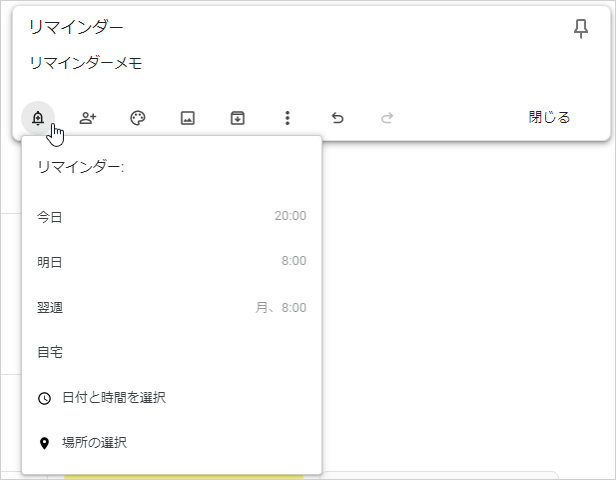Archive the note with the archive icon
This screenshot has height=480, width=616.
click(x=237, y=118)
